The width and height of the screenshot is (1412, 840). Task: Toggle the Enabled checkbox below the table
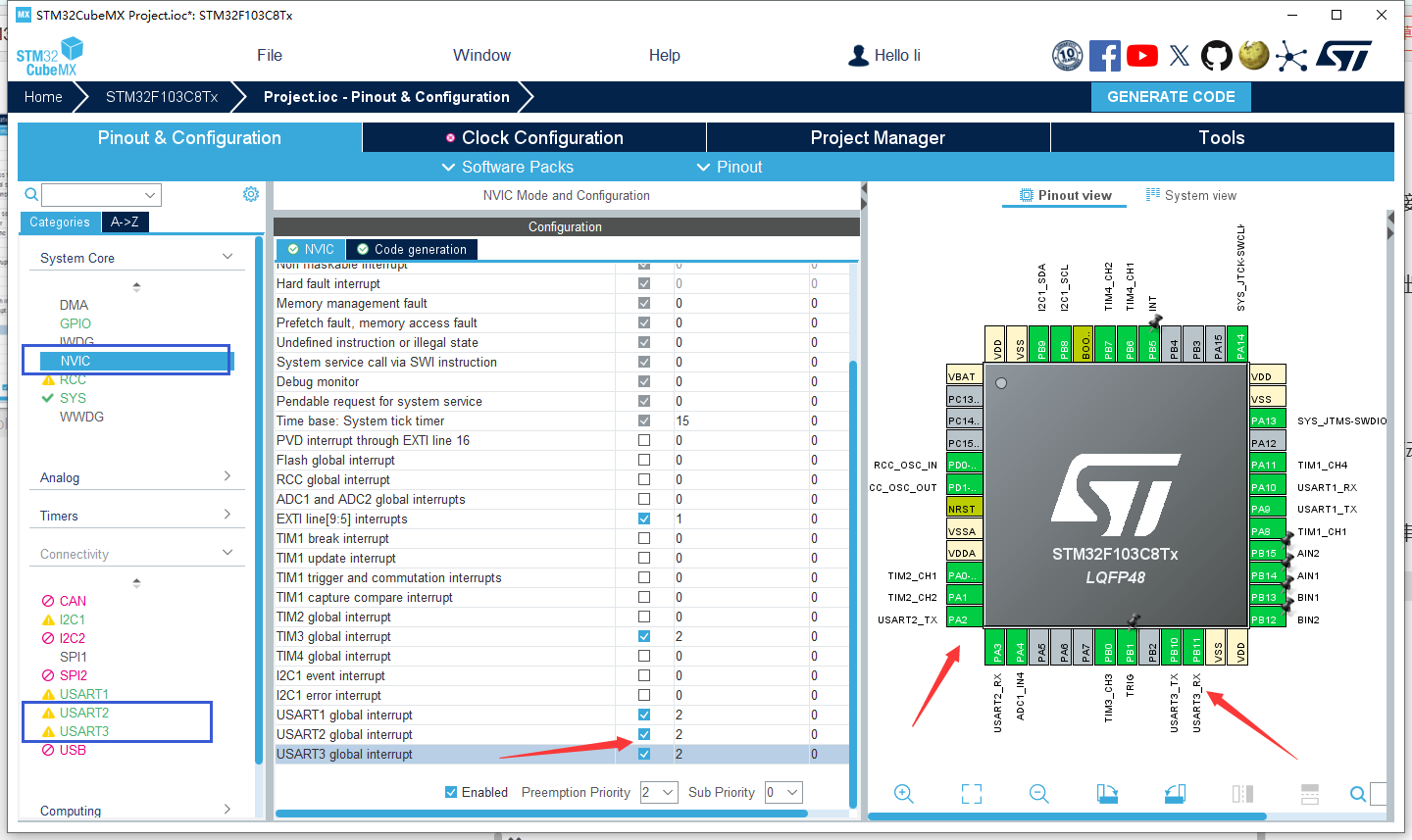click(x=451, y=792)
